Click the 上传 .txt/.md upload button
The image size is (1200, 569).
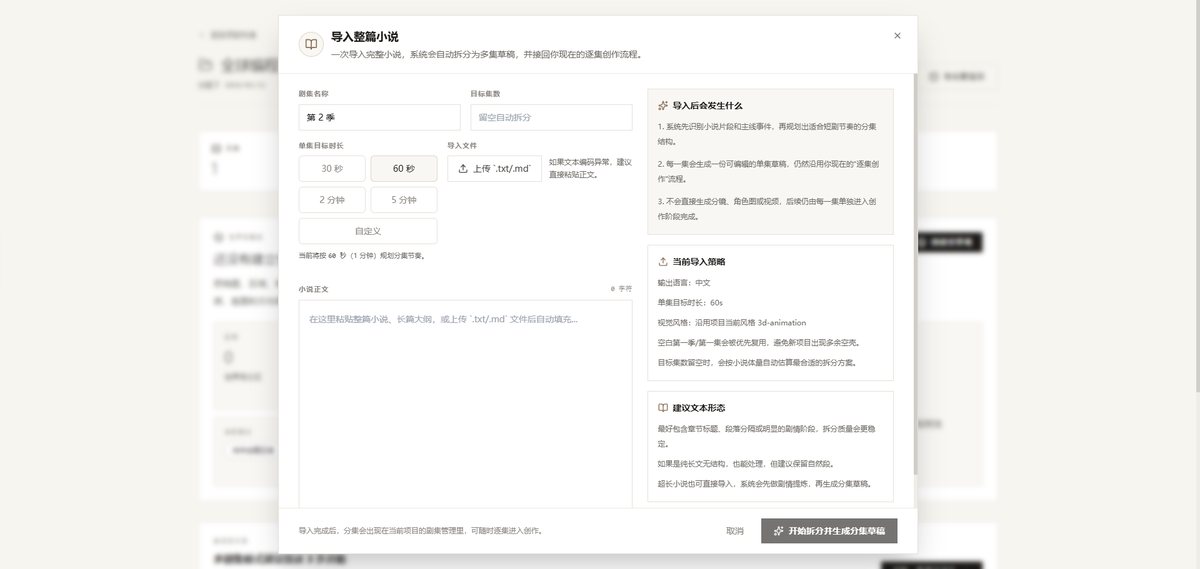(494, 169)
